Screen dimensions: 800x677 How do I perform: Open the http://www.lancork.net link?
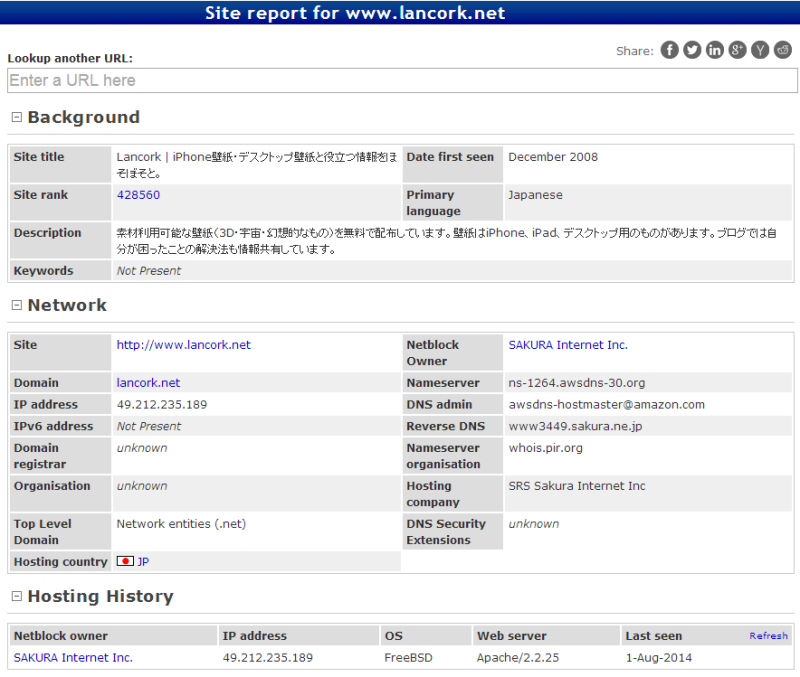[x=184, y=345]
